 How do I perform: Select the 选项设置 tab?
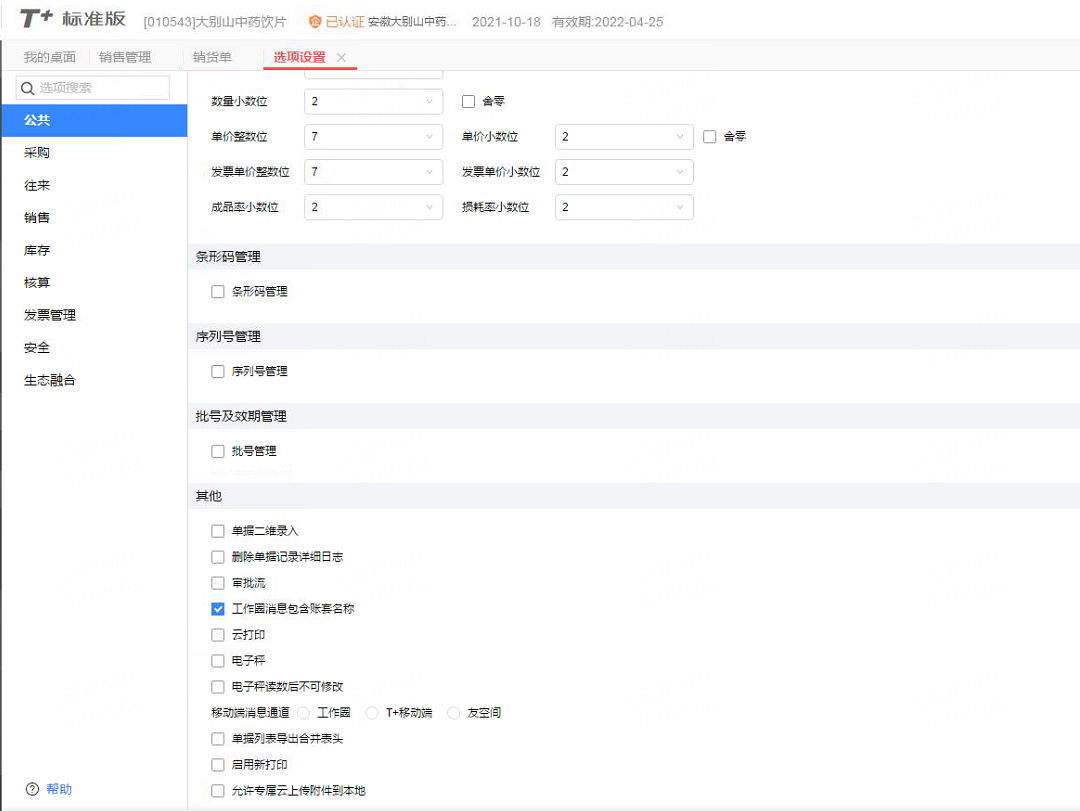point(300,57)
